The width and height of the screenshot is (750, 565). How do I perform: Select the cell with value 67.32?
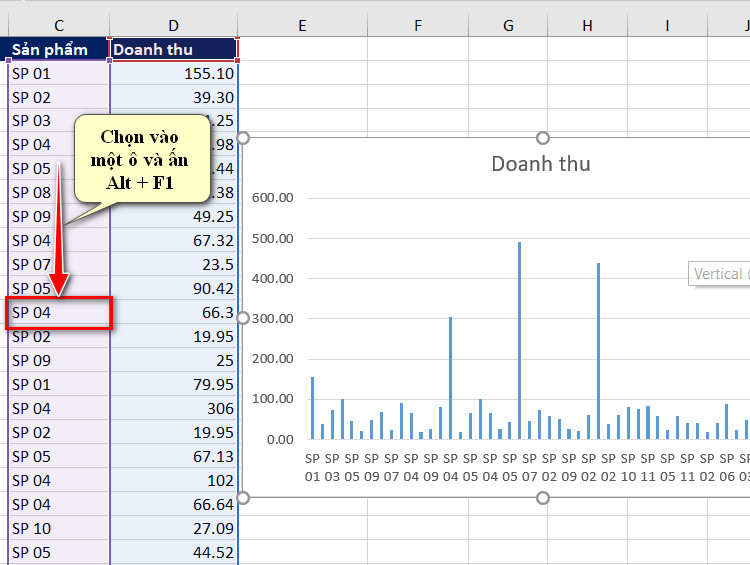pyautogui.click(x=174, y=240)
